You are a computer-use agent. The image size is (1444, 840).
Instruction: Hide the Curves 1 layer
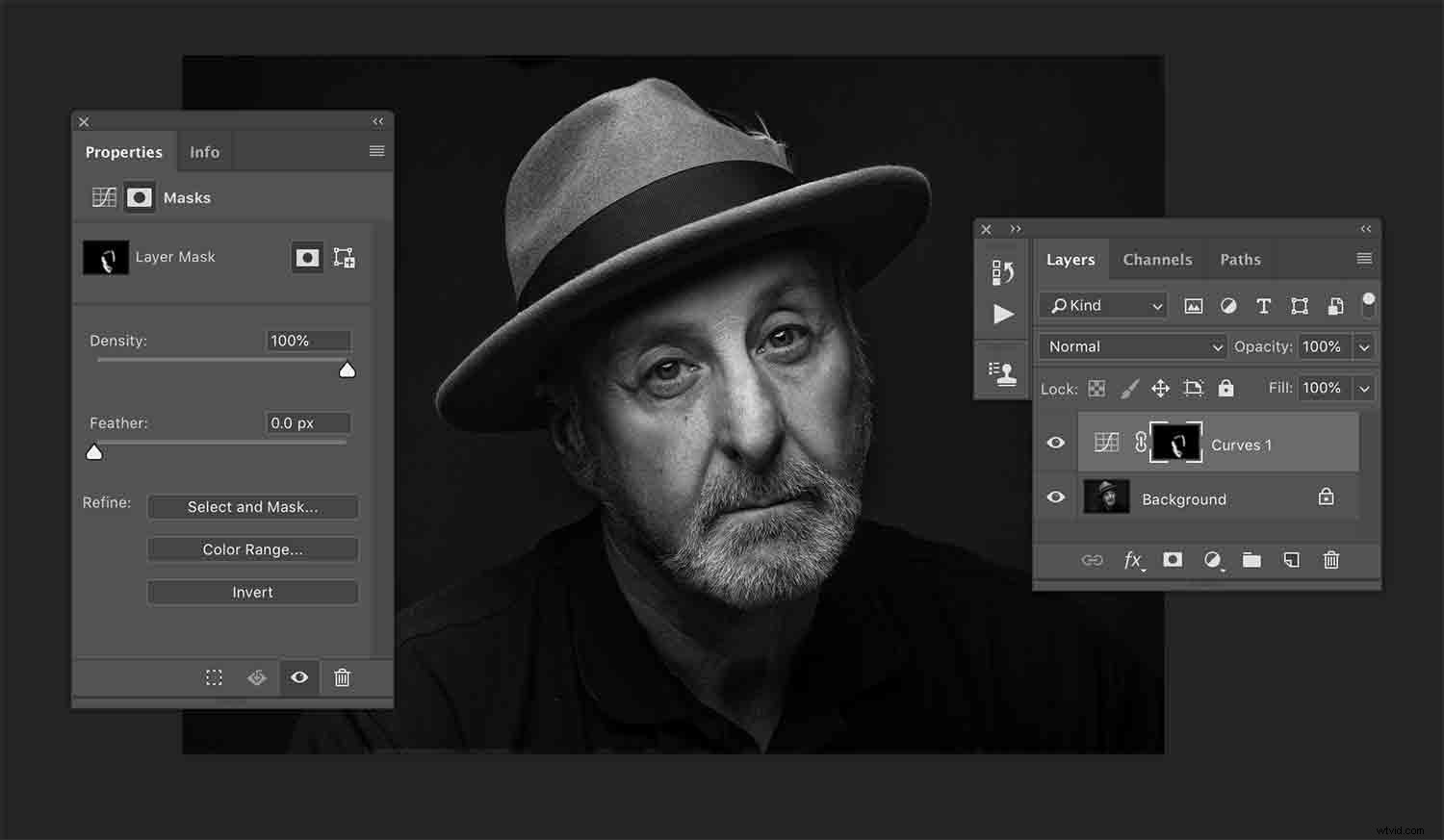point(1055,443)
